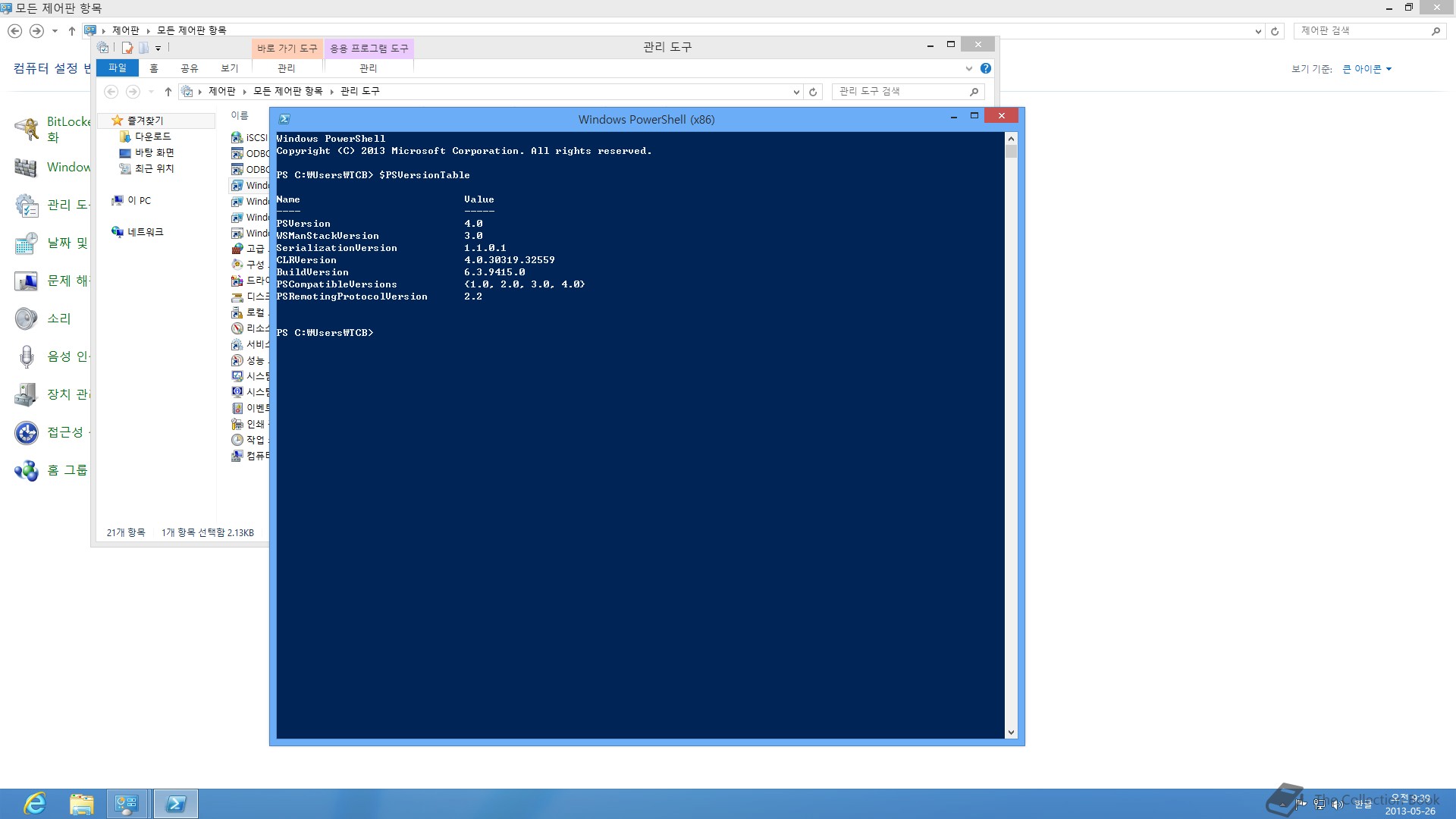Open 문제 해결 control panel item
The width and height of the screenshot is (1456, 819).
52,281
